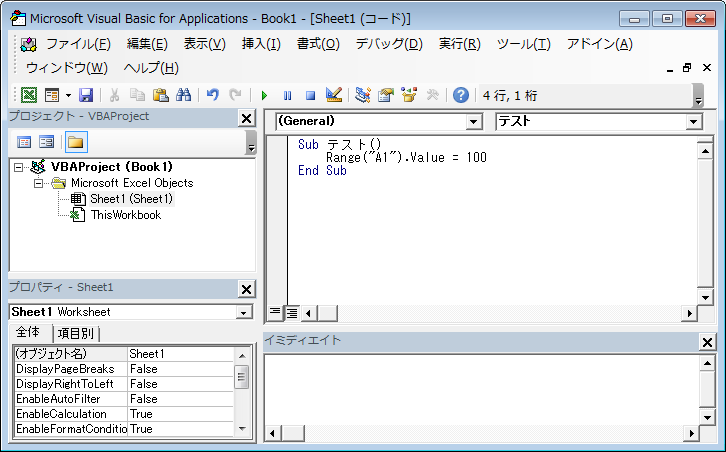
Task: Undo the last edit
Action: 213,95
